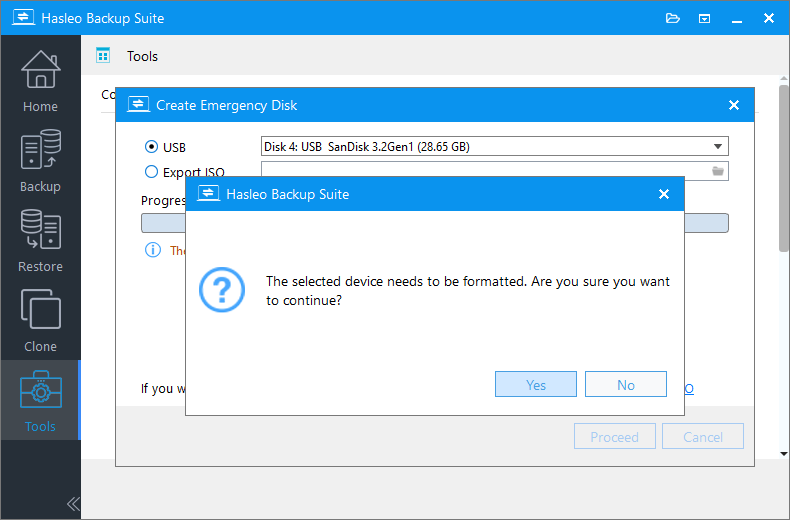The height and width of the screenshot is (520, 790).
Task: Close the Create Emergency Disk window
Action: coord(734,105)
